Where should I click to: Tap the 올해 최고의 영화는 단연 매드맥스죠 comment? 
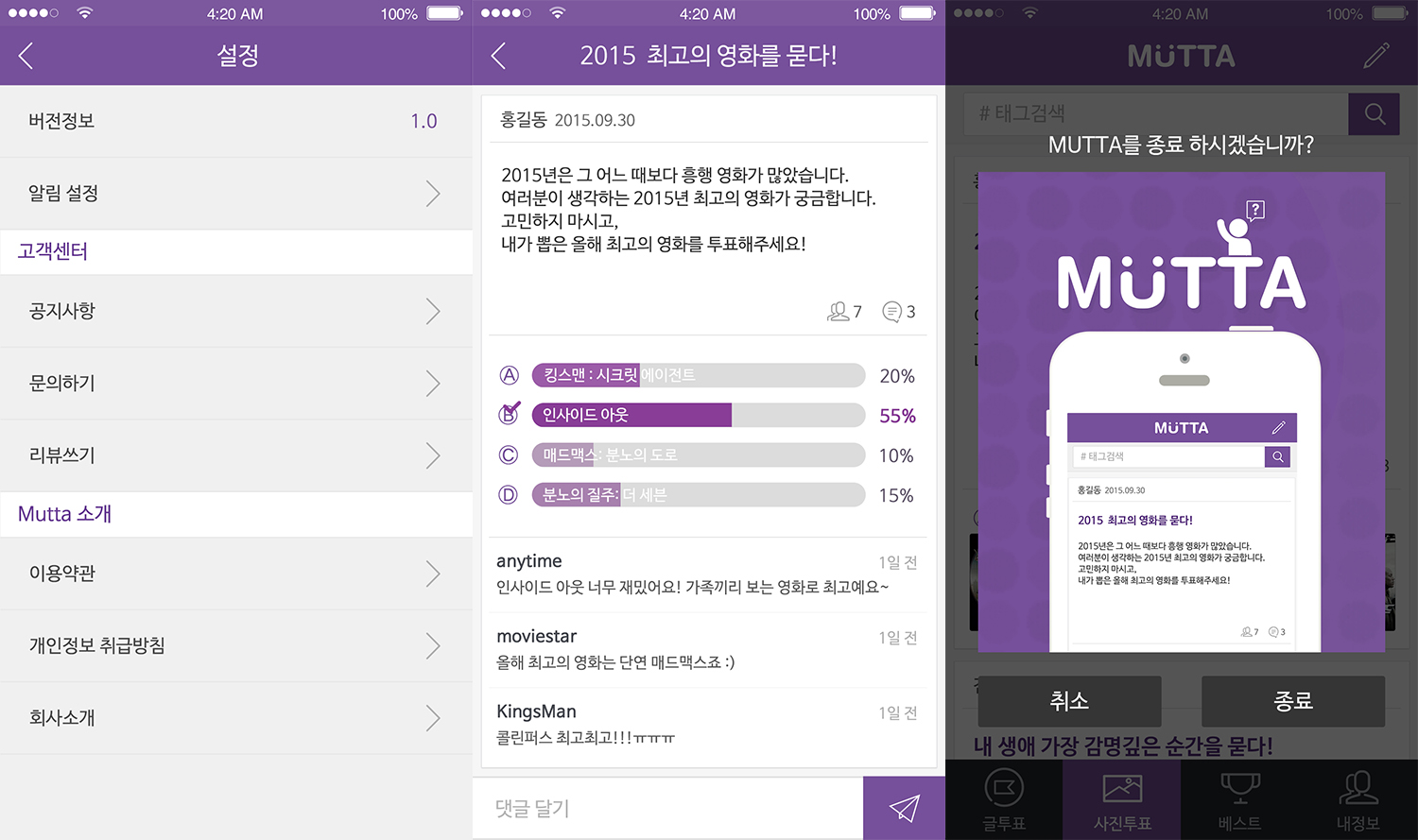pyautogui.click(x=615, y=662)
